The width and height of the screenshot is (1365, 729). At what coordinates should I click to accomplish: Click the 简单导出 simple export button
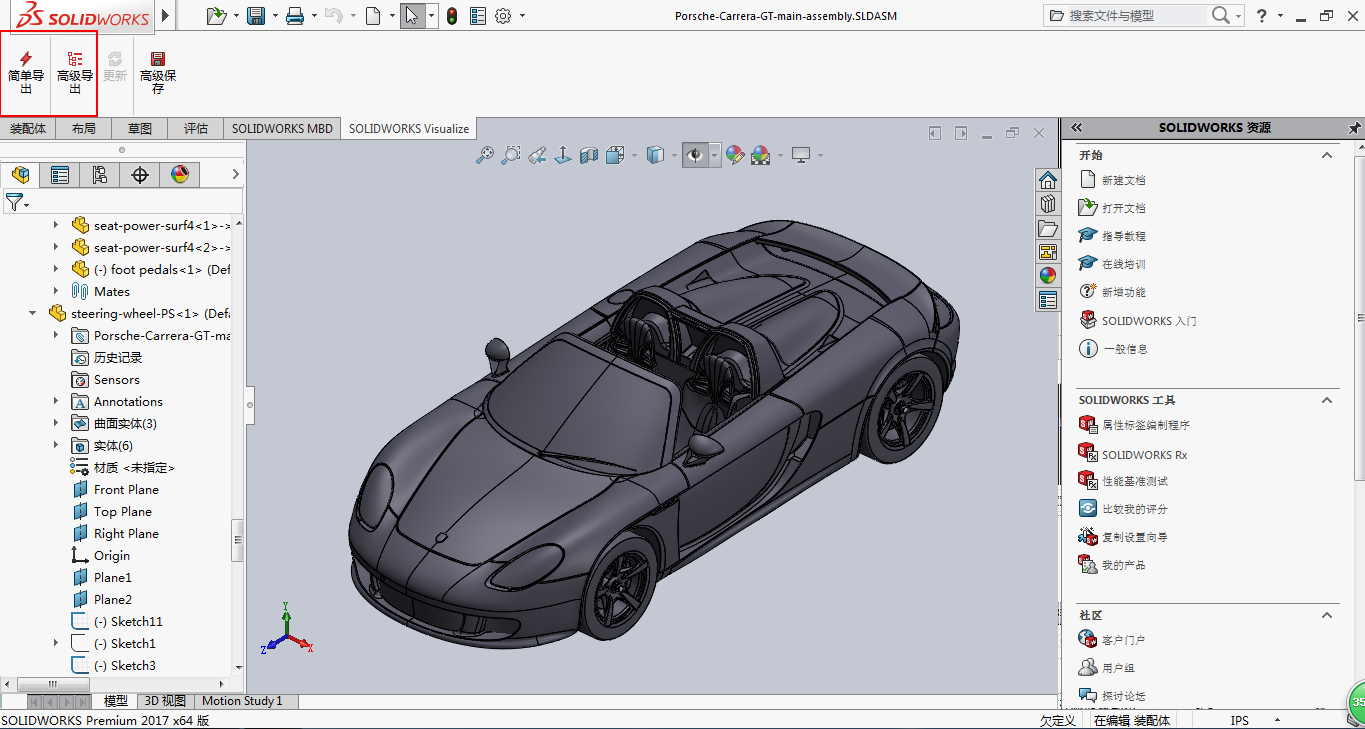click(26, 73)
